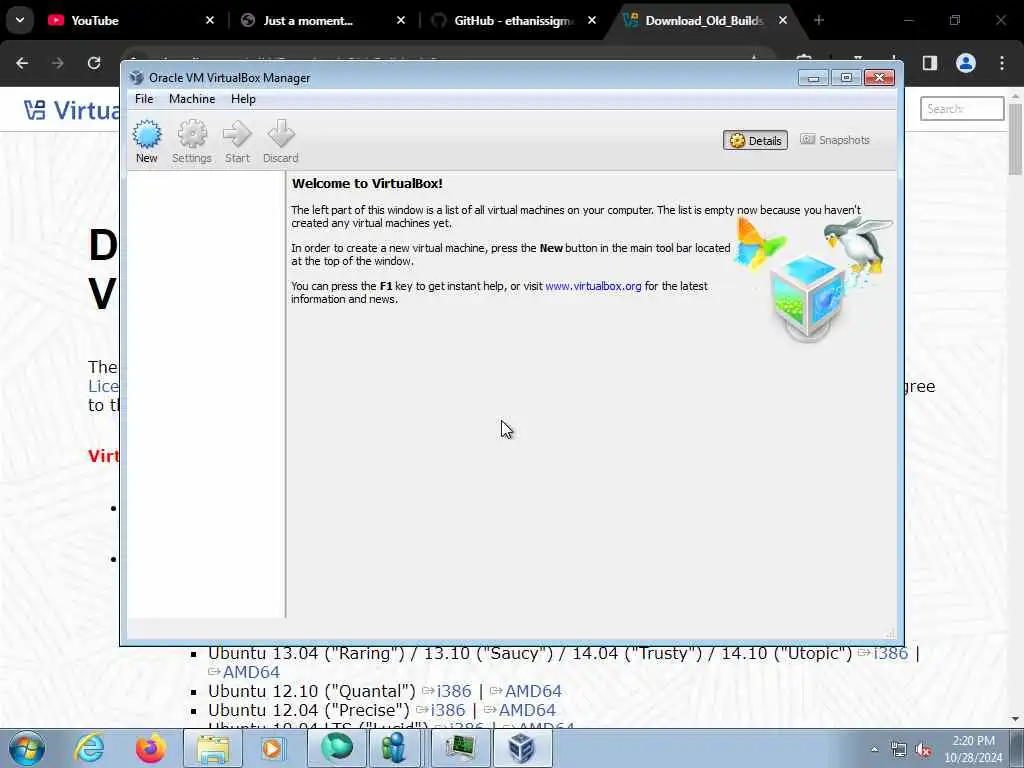
Task: Minimize the VirtualBox Manager window
Action: click(813, 78)
